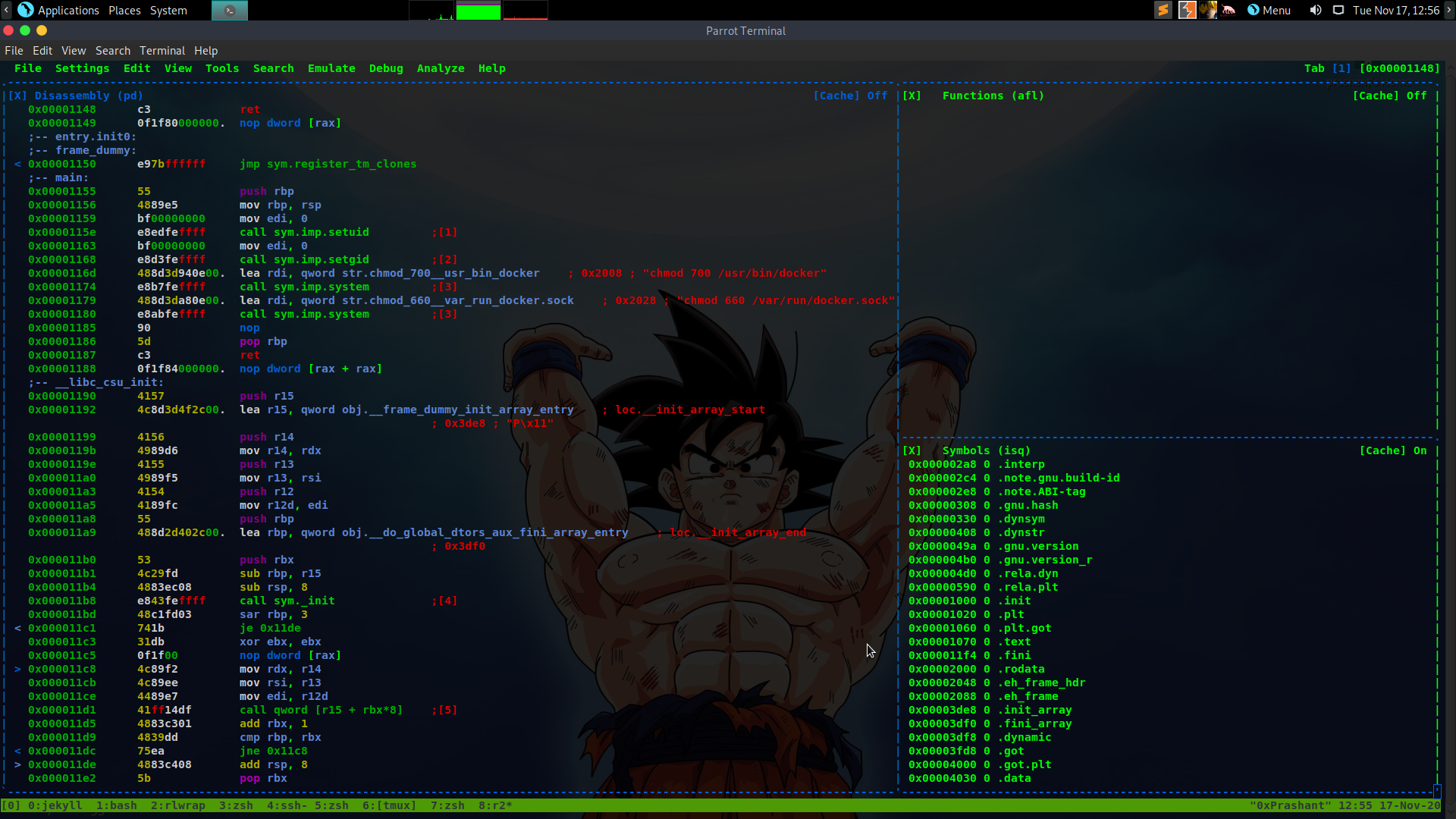Open the volume speaker icon
Image resolution: width=1456 pixels, height=819 pixels.
pyautogui.click(x=1315, y=10)
